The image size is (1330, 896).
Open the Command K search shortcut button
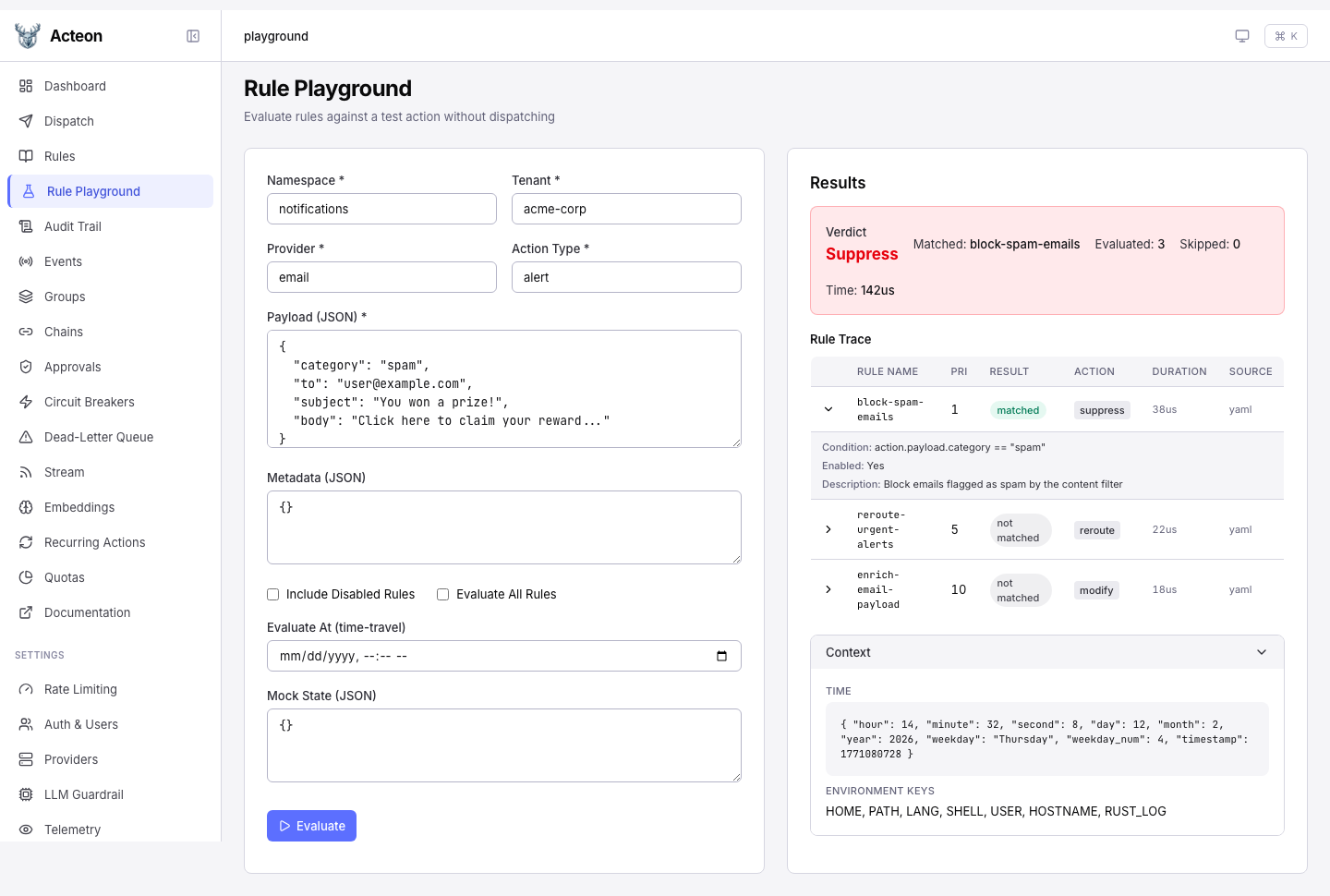(x=1286, y=36)
